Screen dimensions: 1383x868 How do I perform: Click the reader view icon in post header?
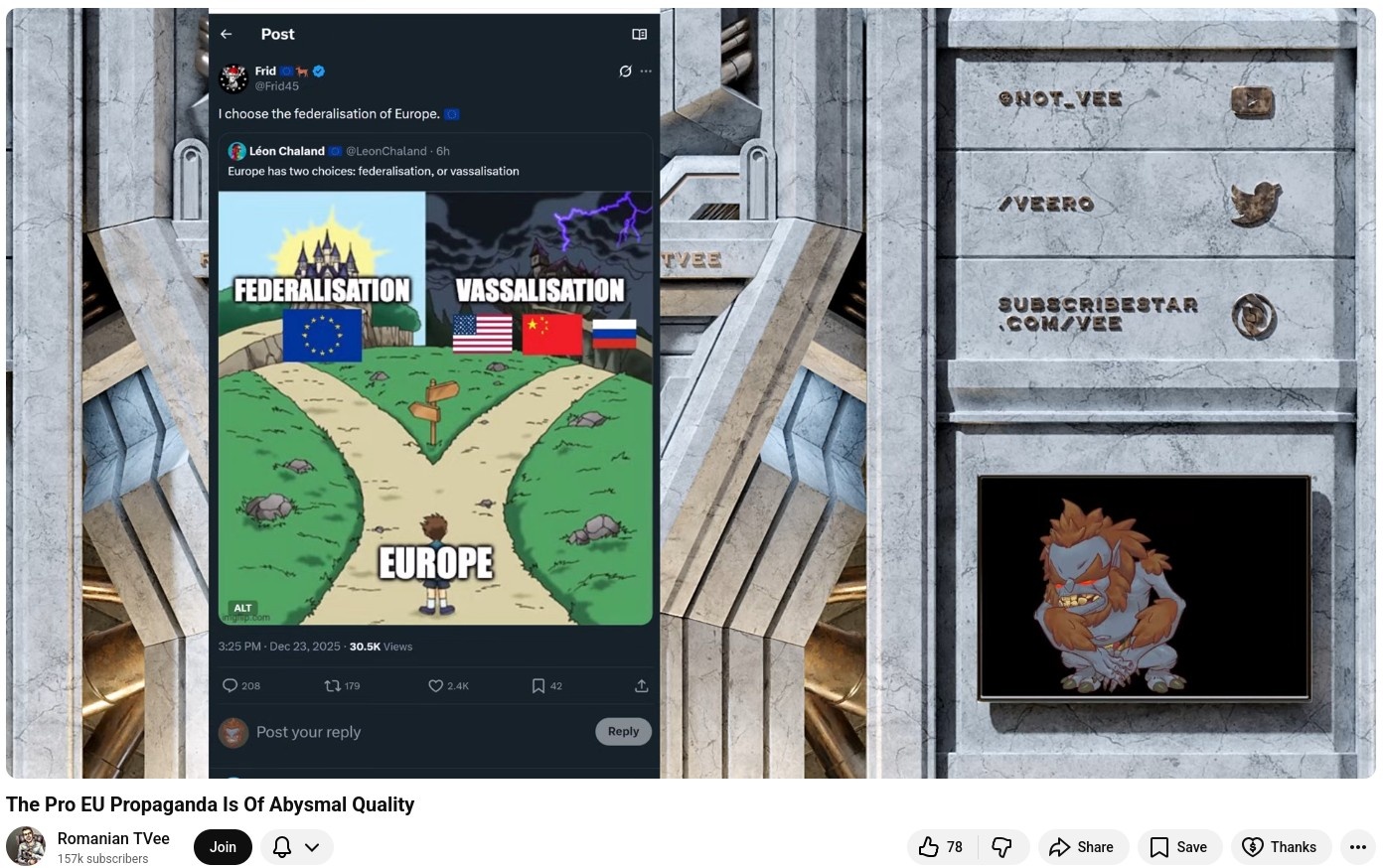tap(640, 34)
